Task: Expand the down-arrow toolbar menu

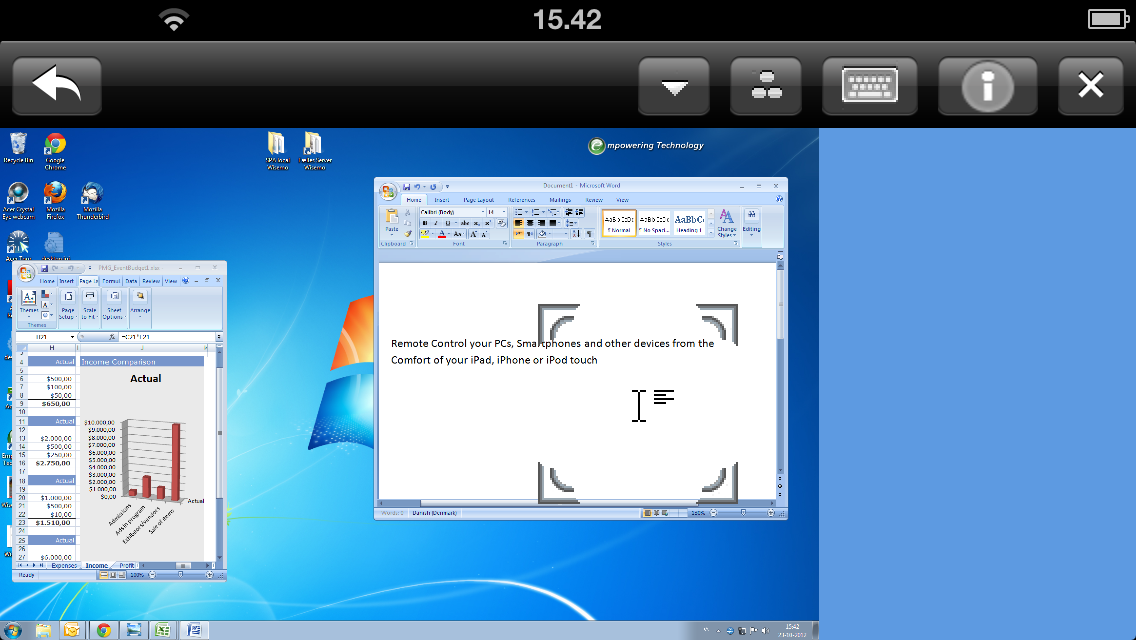Action: point(674,86)
